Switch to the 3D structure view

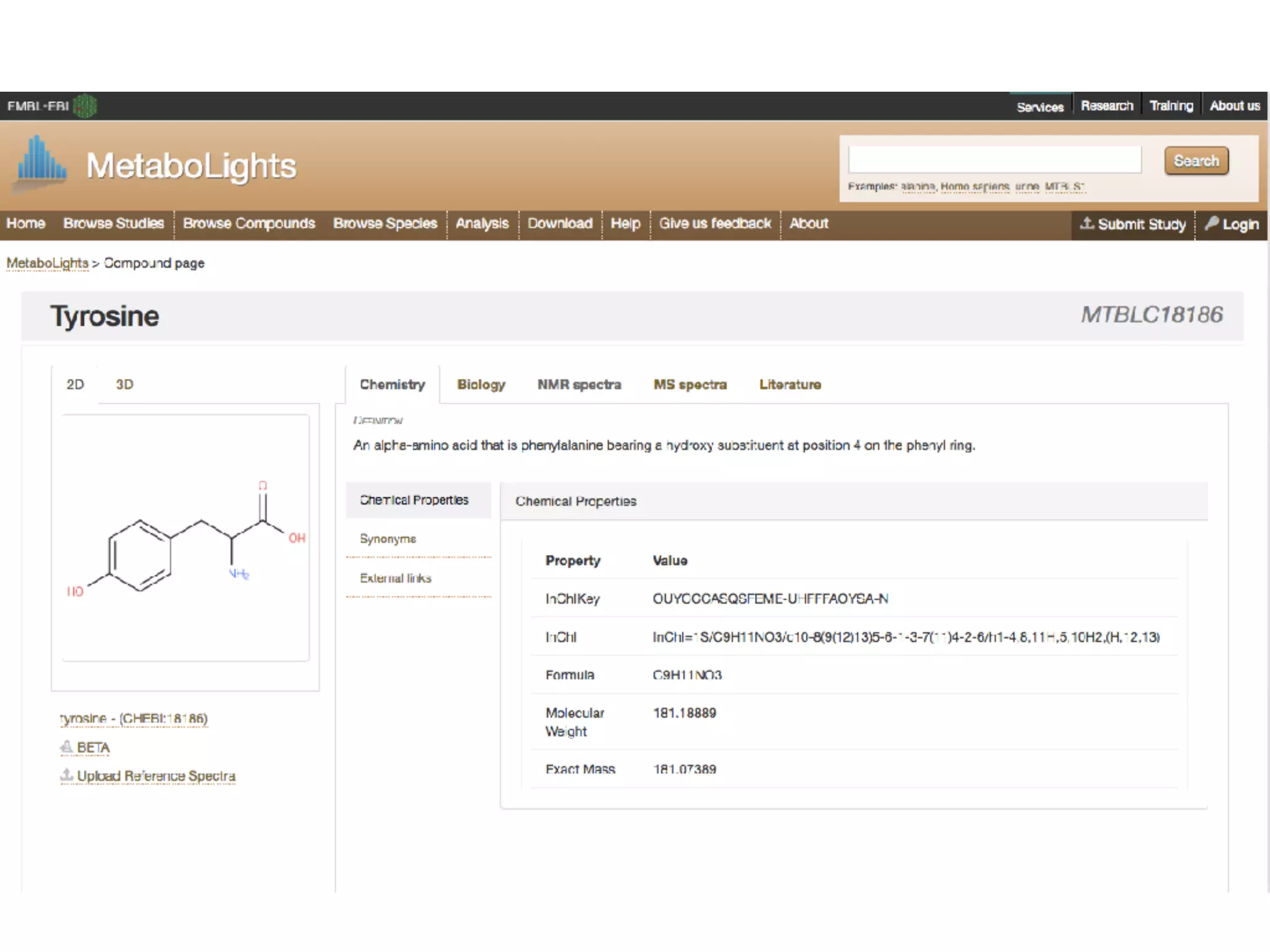pyautogui.click(x=124, y=384)
